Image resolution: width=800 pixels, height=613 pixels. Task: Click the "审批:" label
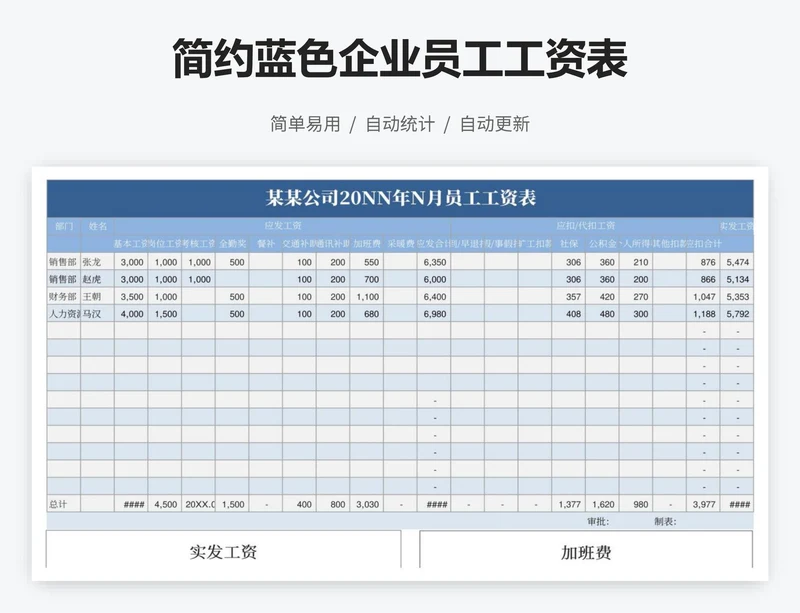tap(598, 521)
